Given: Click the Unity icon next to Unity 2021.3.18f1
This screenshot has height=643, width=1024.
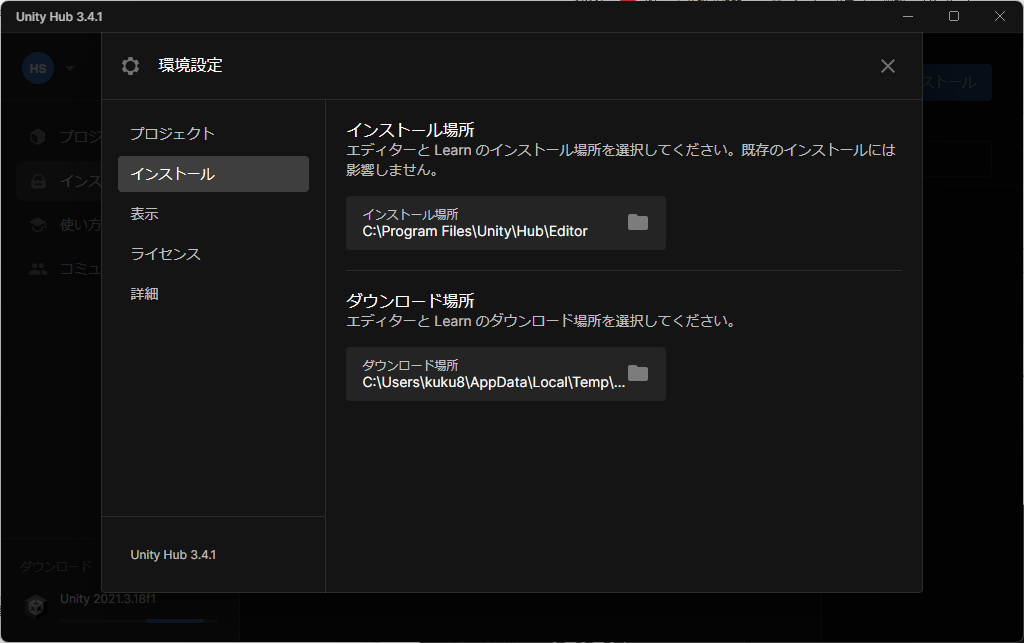Looking at the screenshot, I should 36,605.
